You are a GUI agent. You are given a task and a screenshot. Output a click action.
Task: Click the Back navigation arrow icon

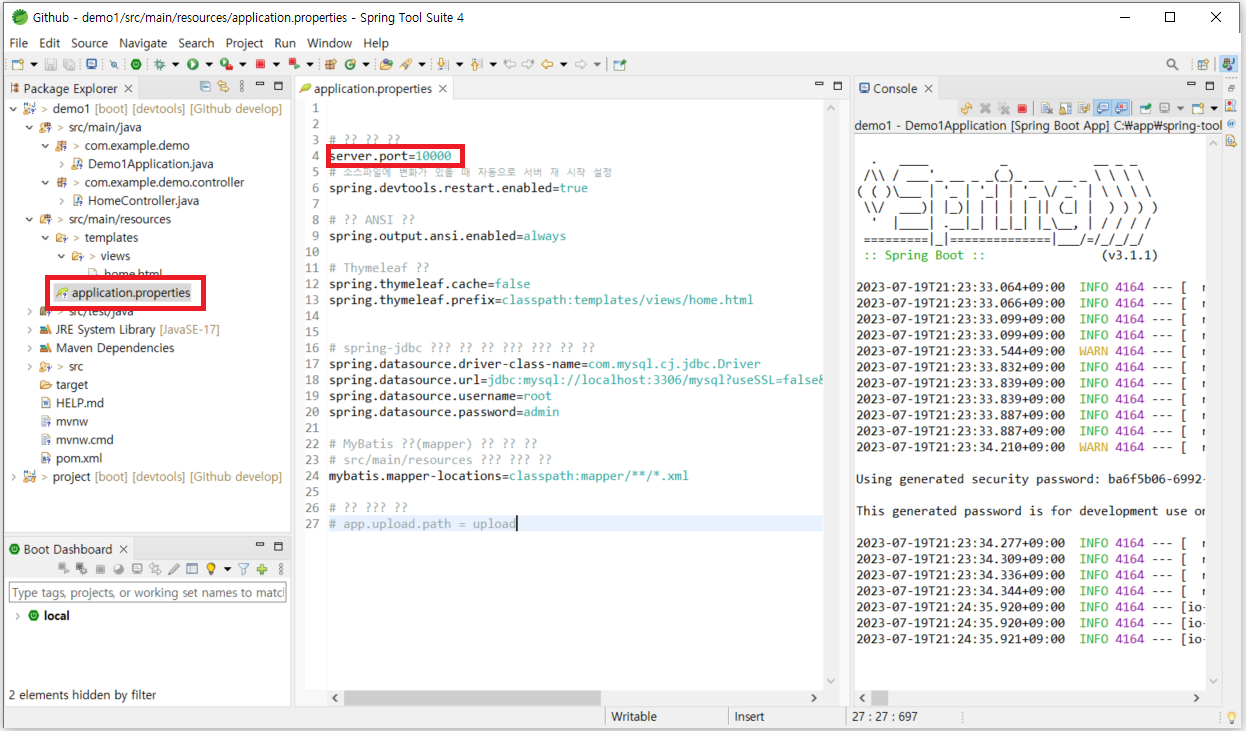547,64
